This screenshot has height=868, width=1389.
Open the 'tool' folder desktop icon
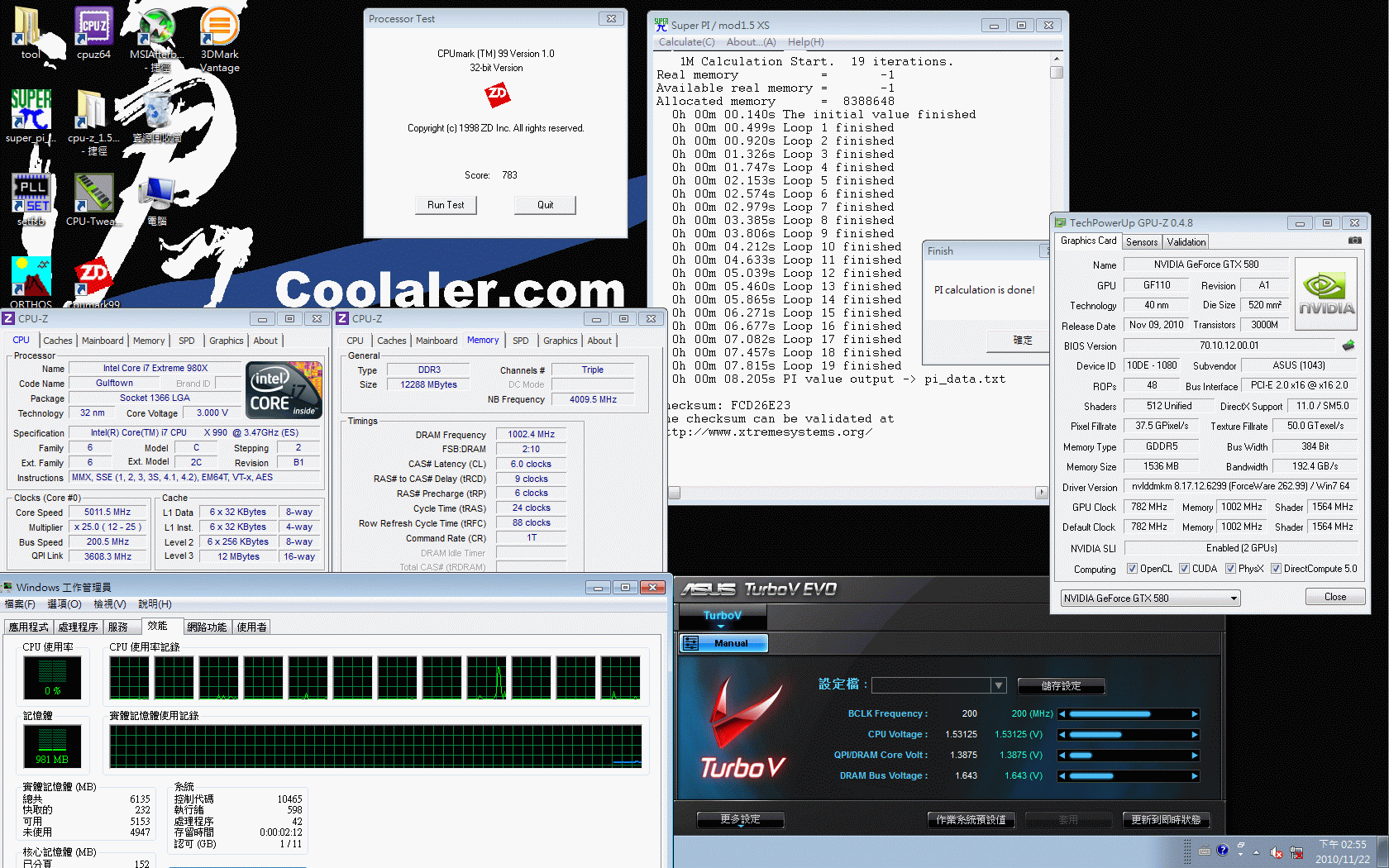click(29, 33)
